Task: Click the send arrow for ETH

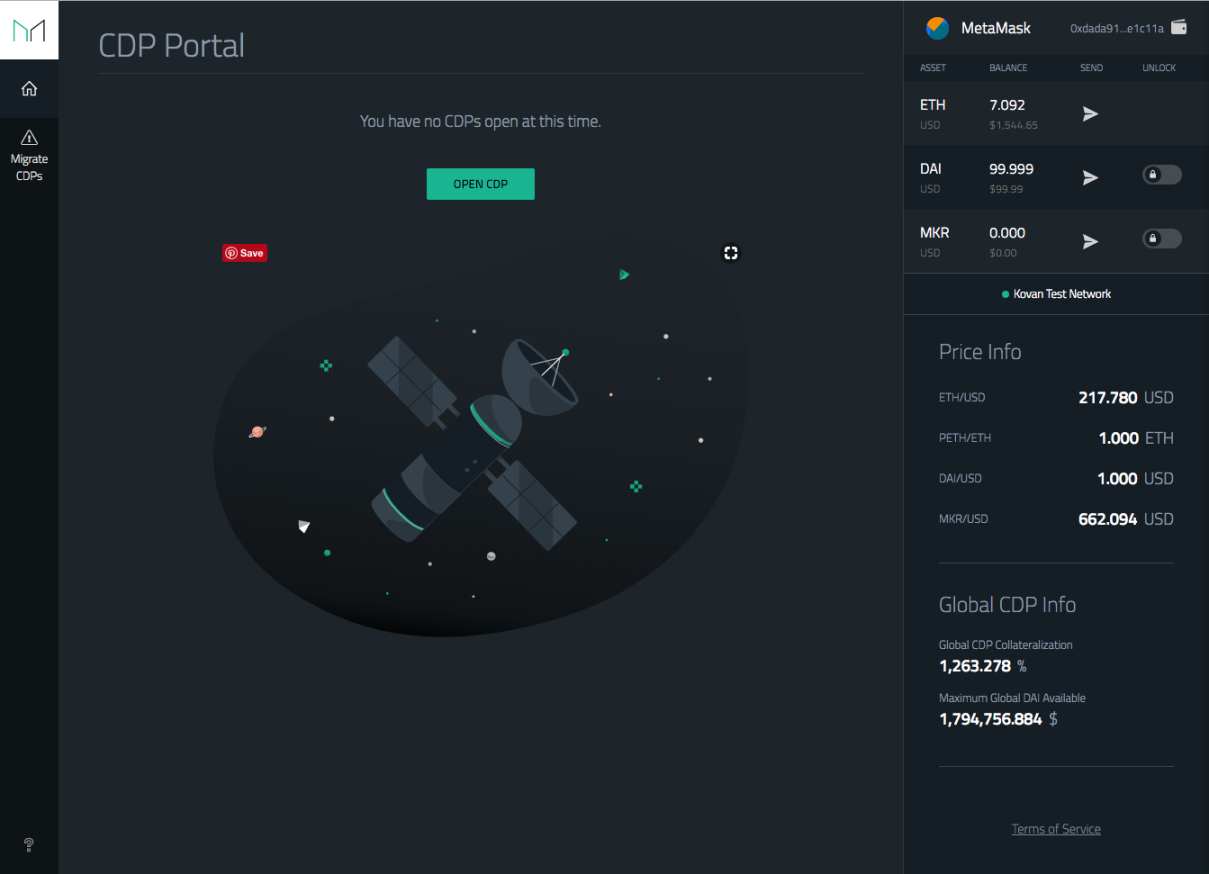Action: pos(1090,114)
